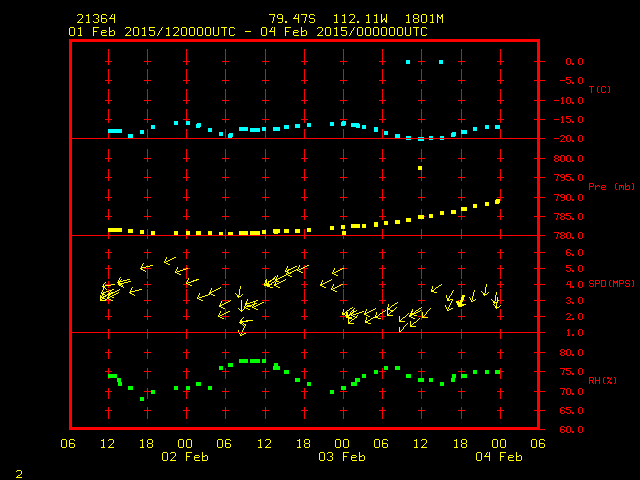The width and height of the screenshot is (640, 480).
Task: Click the station ID text 21364
Action: [x=96, y=19]
